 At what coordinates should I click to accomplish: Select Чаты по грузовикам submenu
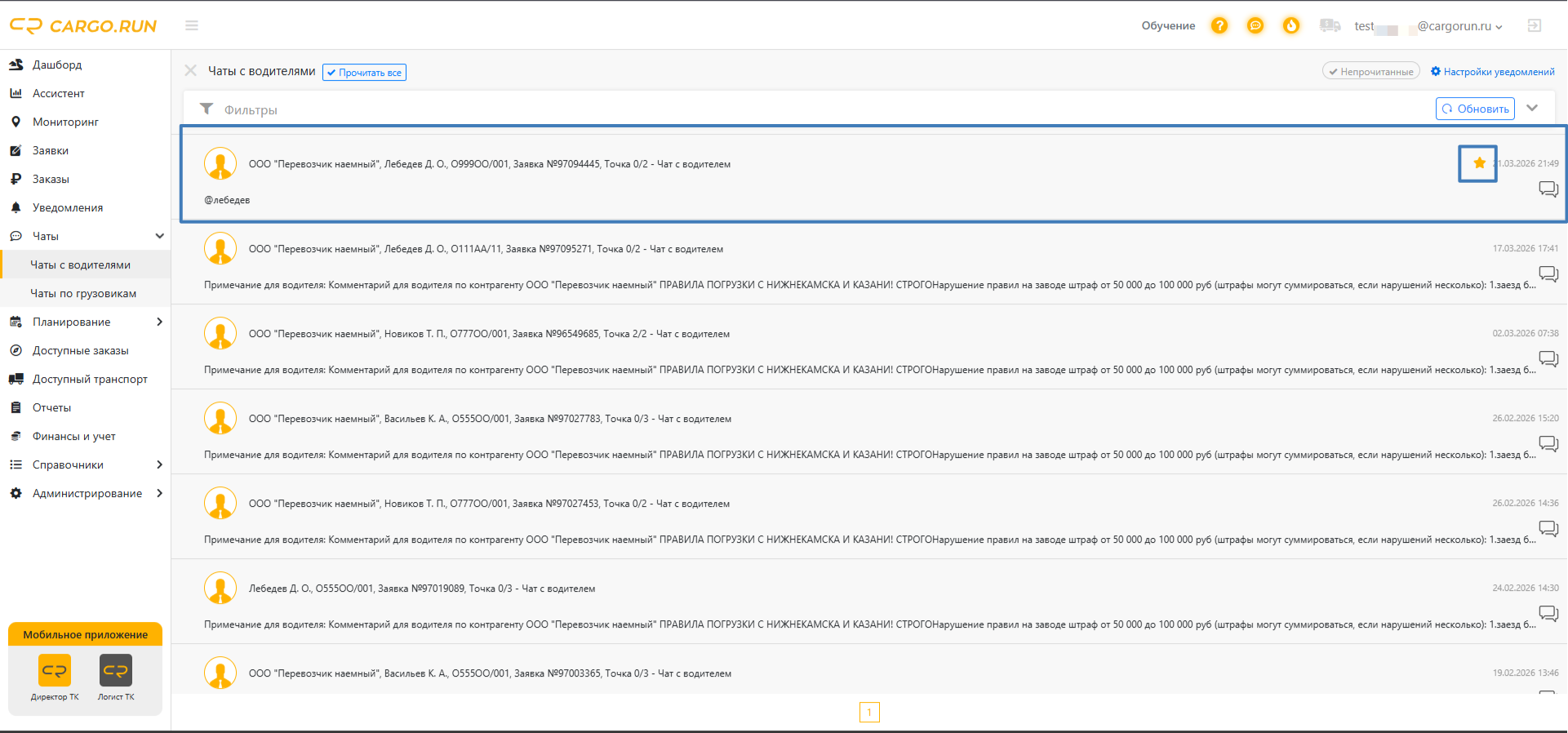click(85, 293)
